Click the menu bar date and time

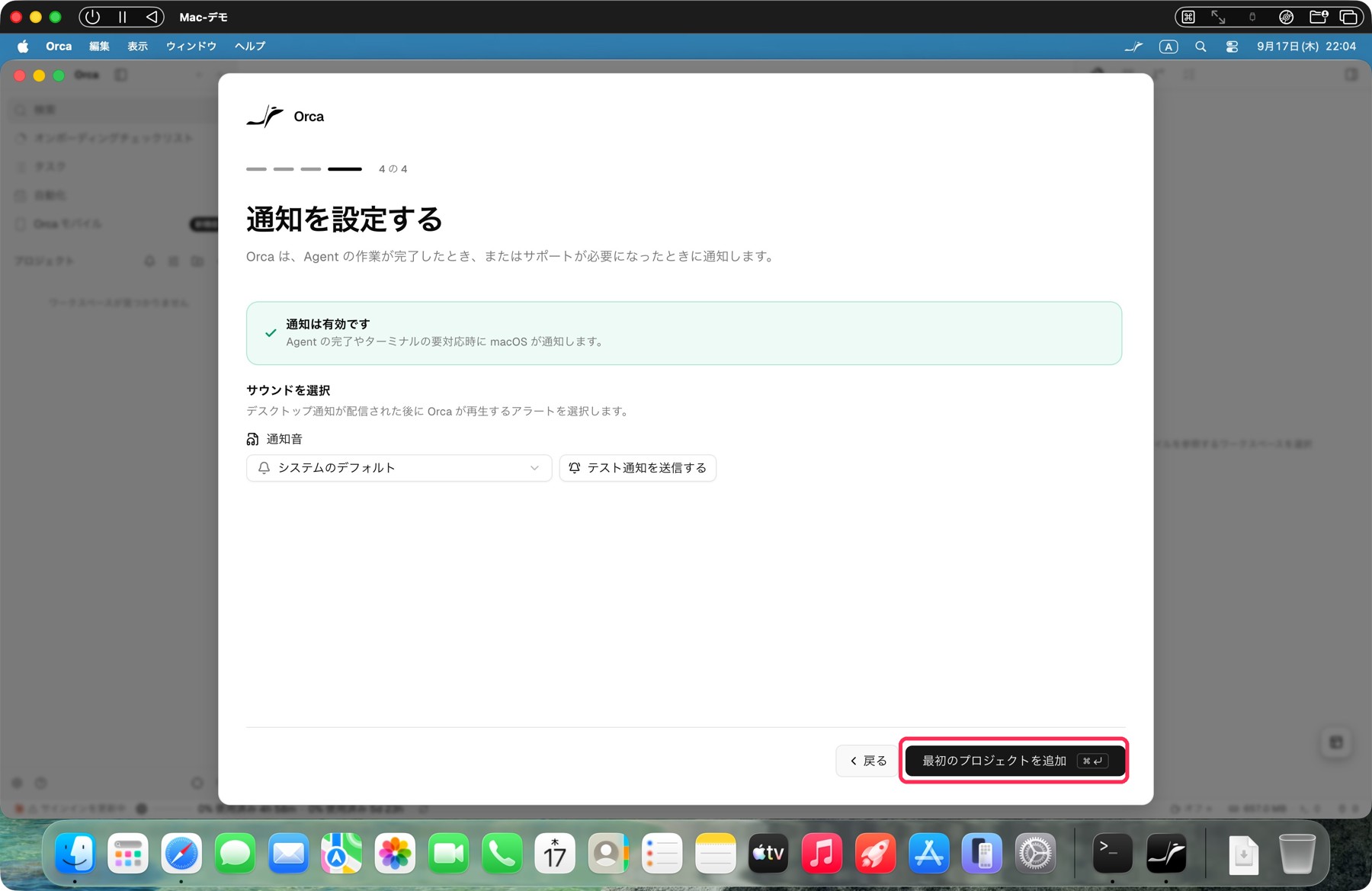tap(1306, 46)
